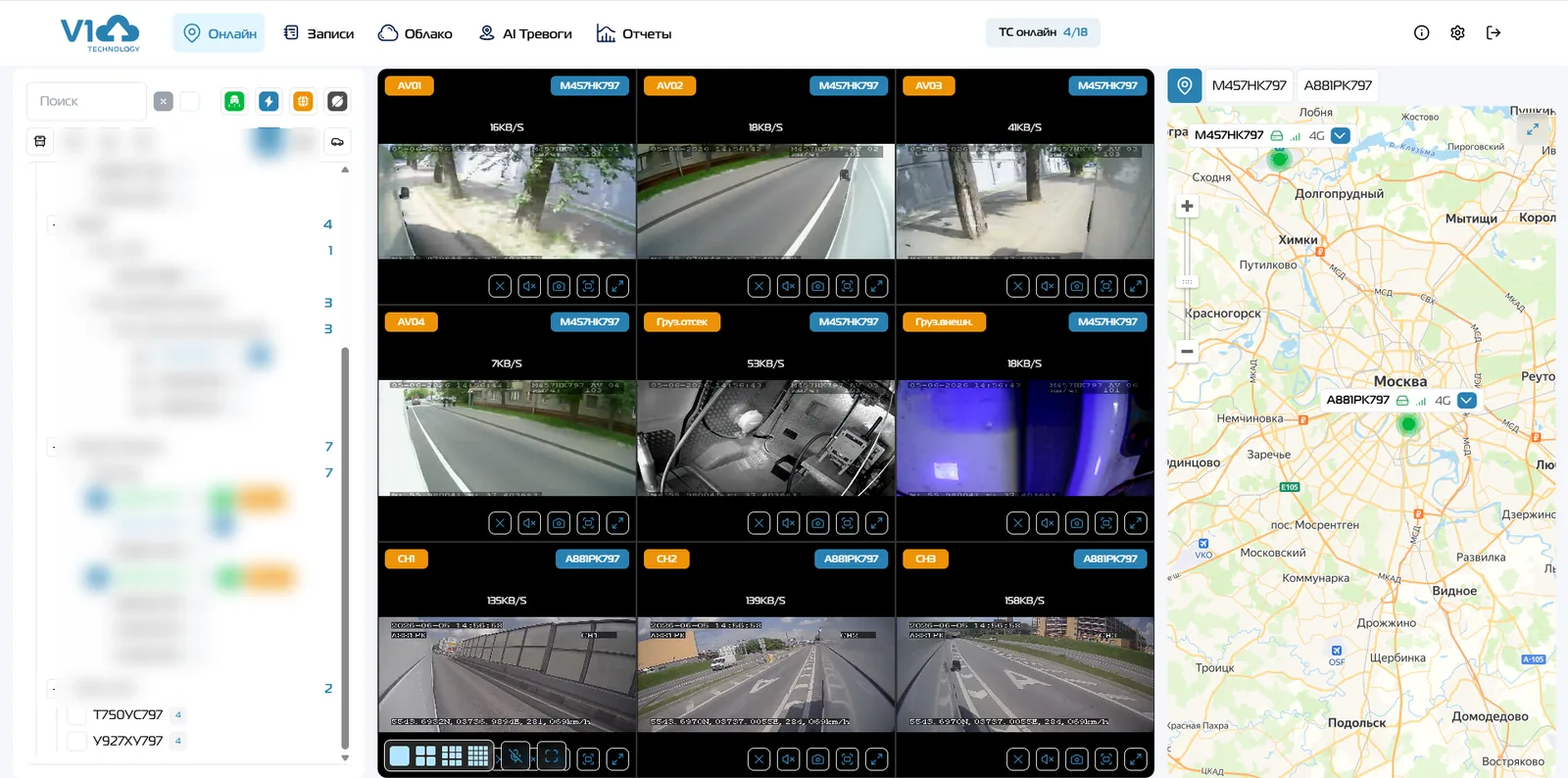Screen dimensions: 1568x778
Task: Expand the AV03 camera to fullscreen
Action: [1136, 286]
